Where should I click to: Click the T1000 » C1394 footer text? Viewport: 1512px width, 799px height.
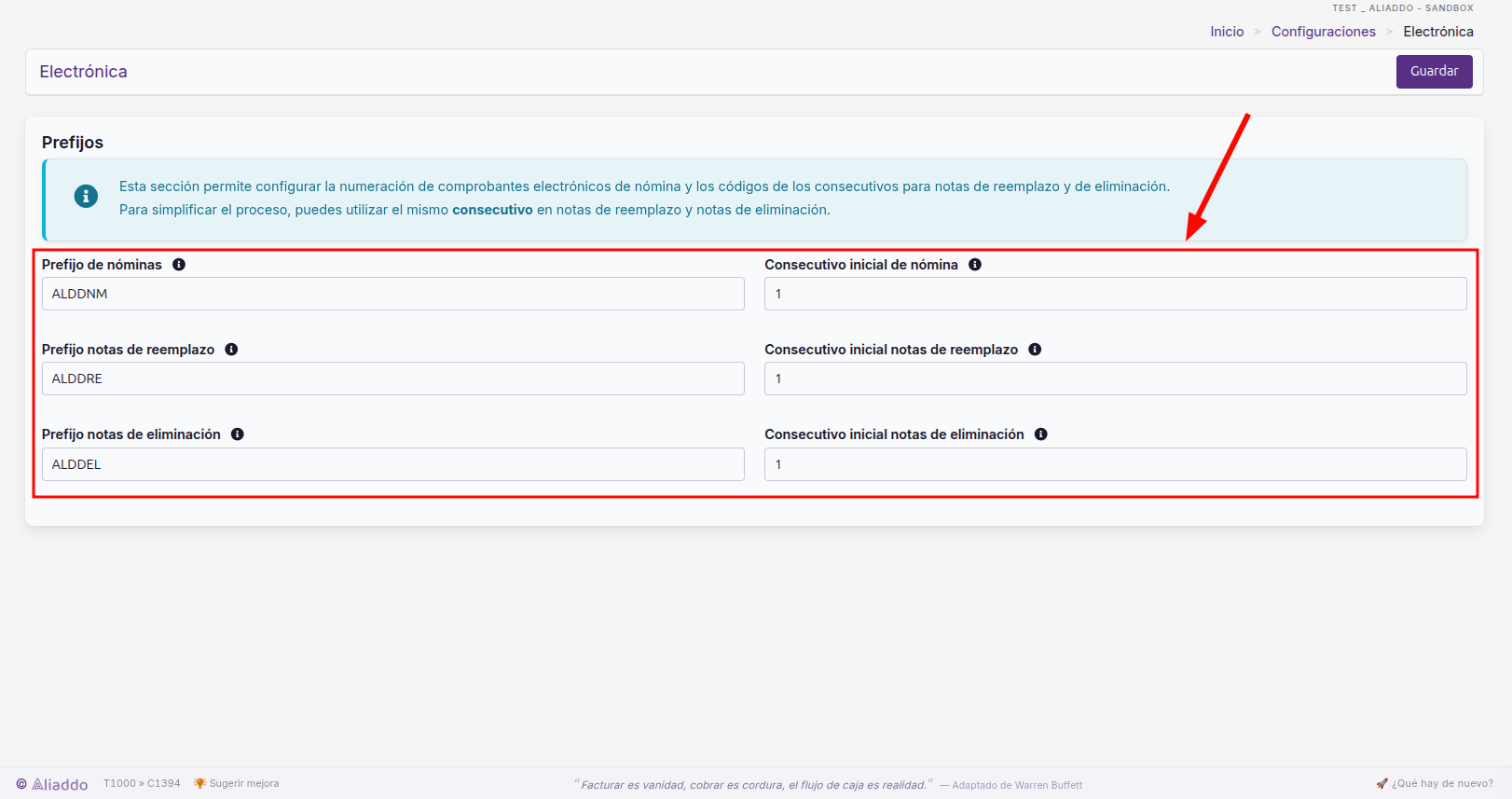click(x=142, y=783)
